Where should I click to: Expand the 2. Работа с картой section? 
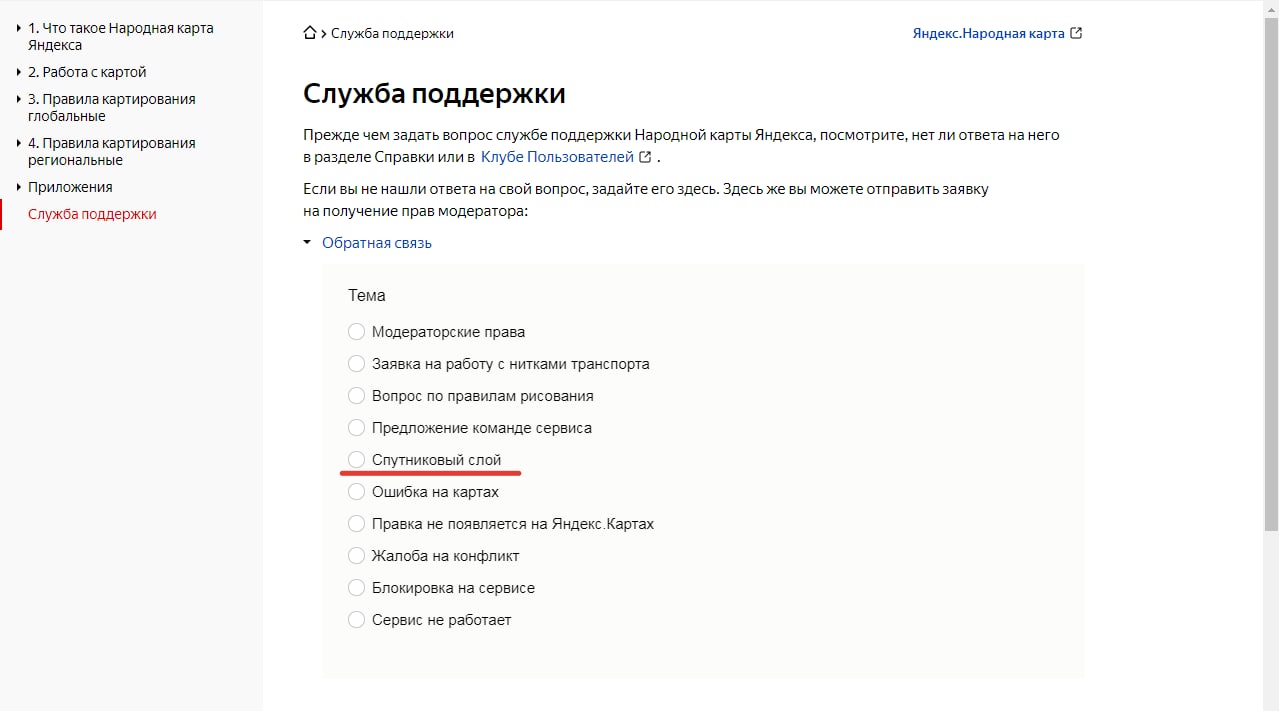(19, 72)
